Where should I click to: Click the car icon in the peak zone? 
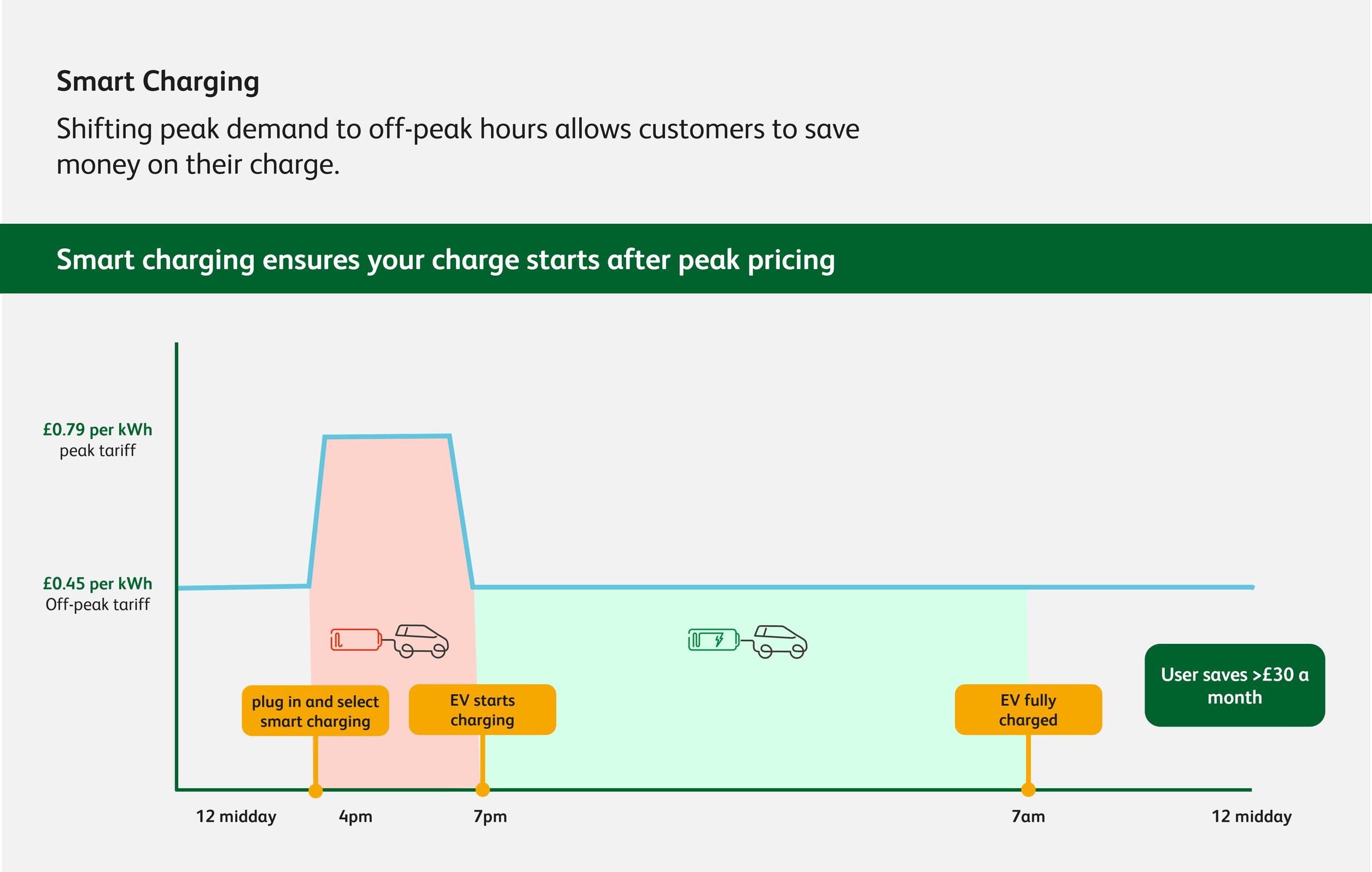(x=422, y=641)
